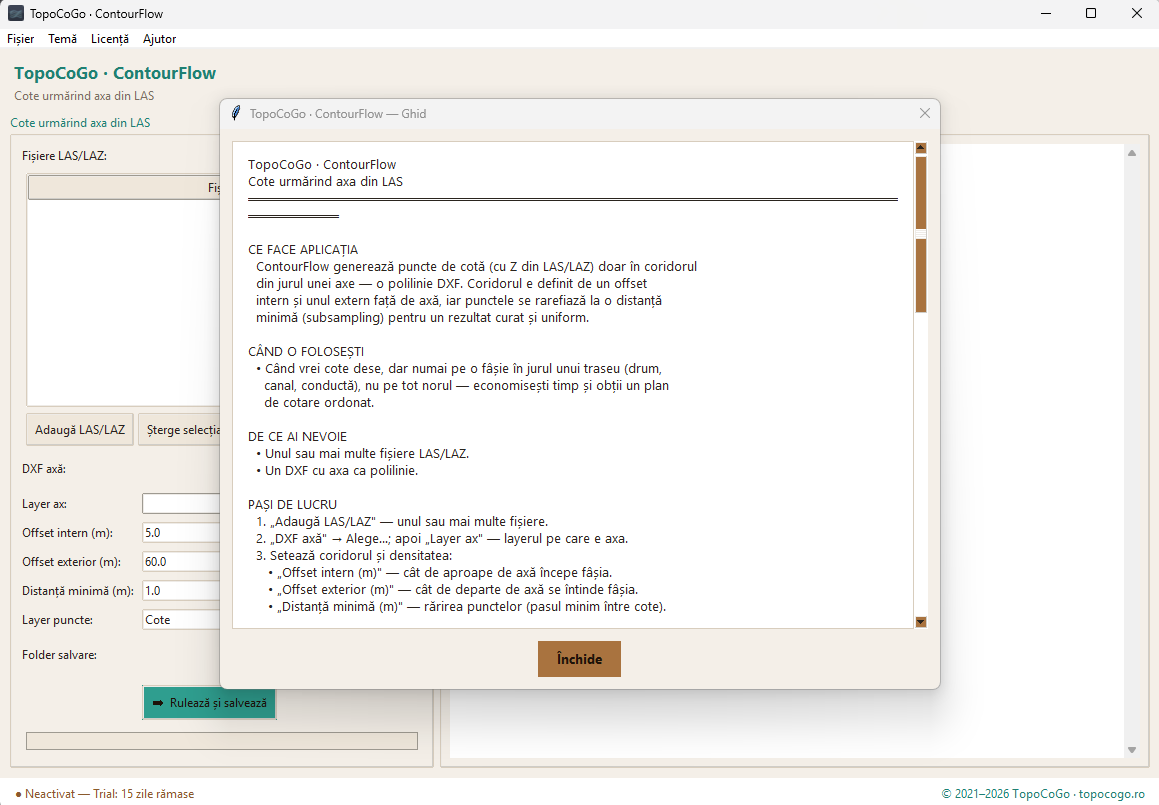Click the LAS/LAZ files list column header
Screen dimensions: 1159x805
pos(124,187)
